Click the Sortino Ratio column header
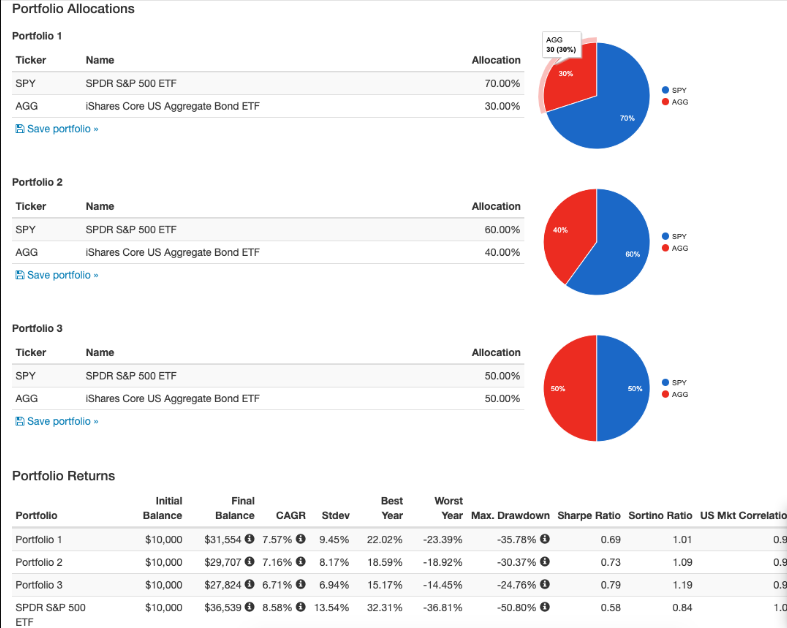 pos(660,515)
